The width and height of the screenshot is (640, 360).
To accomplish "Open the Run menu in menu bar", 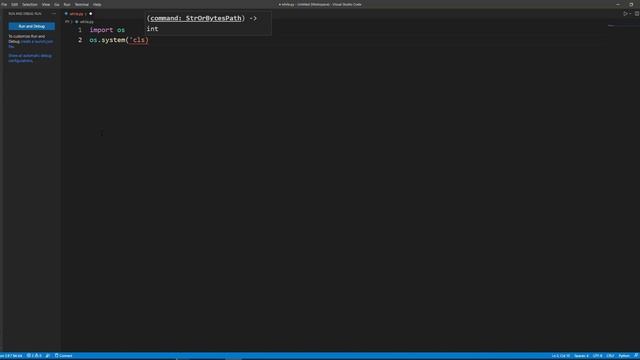I will tap(67, 4).
